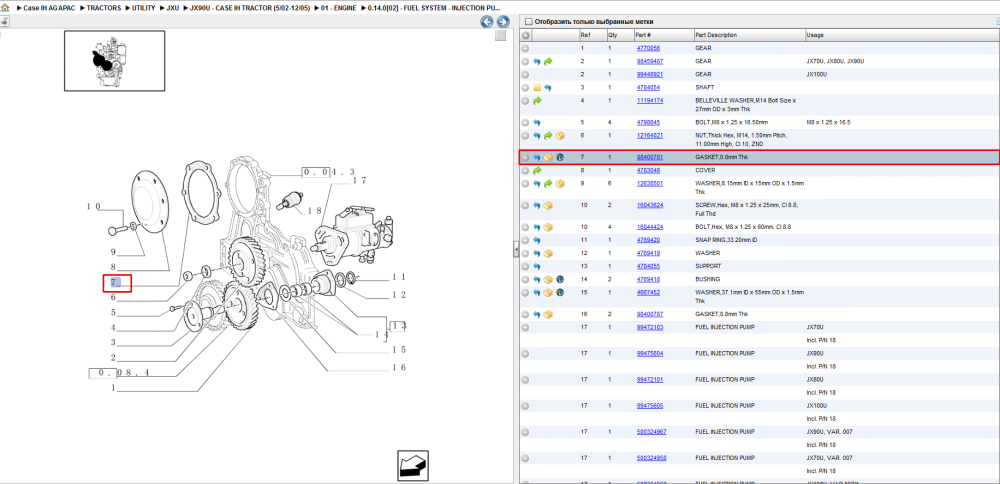Open part number link 11194174
Image resolution: width=1000 pixels, height=484 pixels.
click(x=649, y=101)
